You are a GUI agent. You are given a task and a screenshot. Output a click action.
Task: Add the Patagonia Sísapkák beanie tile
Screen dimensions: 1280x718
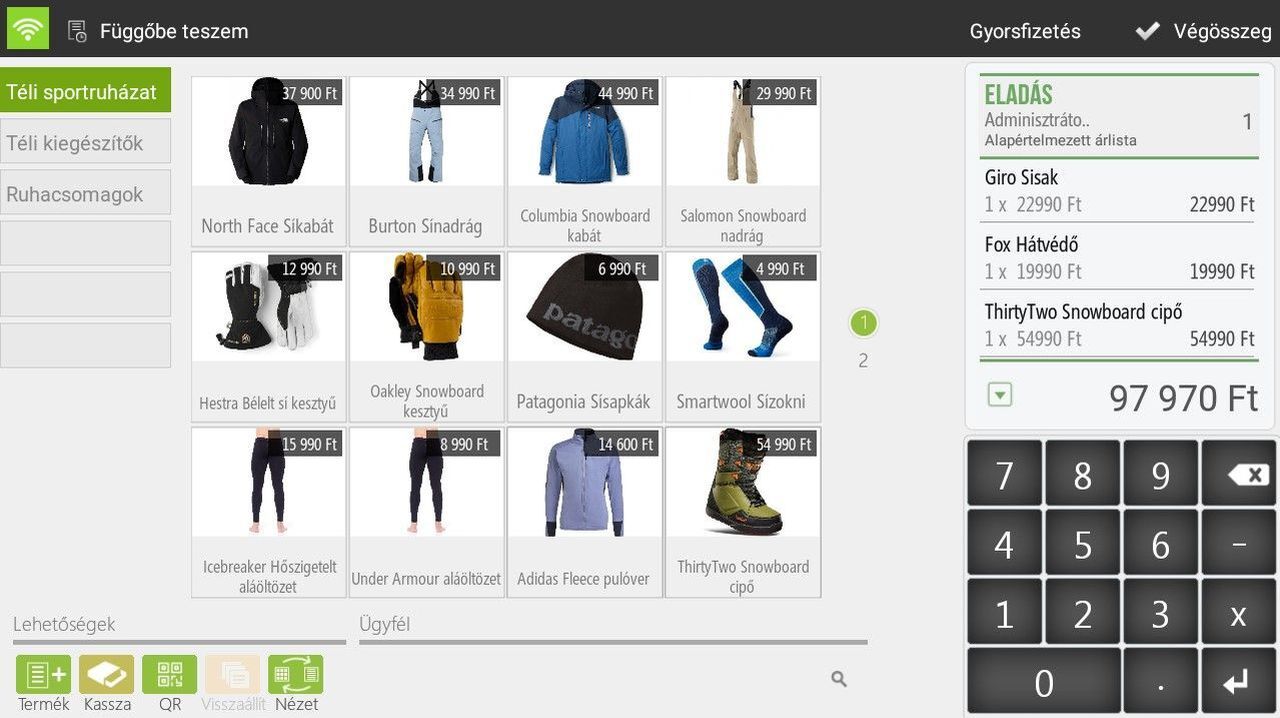tap(584, 336)
